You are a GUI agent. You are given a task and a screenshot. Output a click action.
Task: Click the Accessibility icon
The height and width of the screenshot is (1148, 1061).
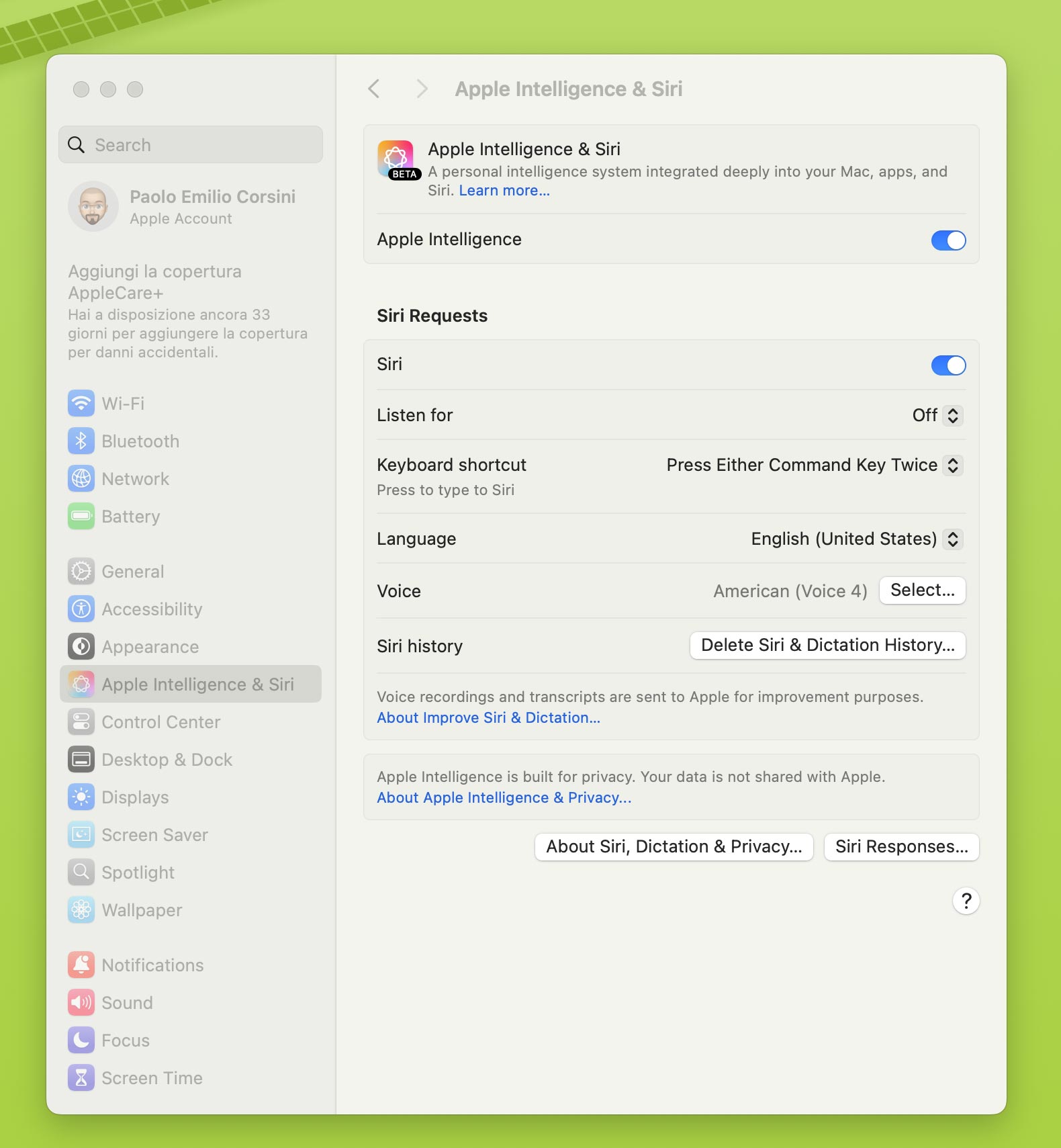pyautogui.click(x=81, y=609)
